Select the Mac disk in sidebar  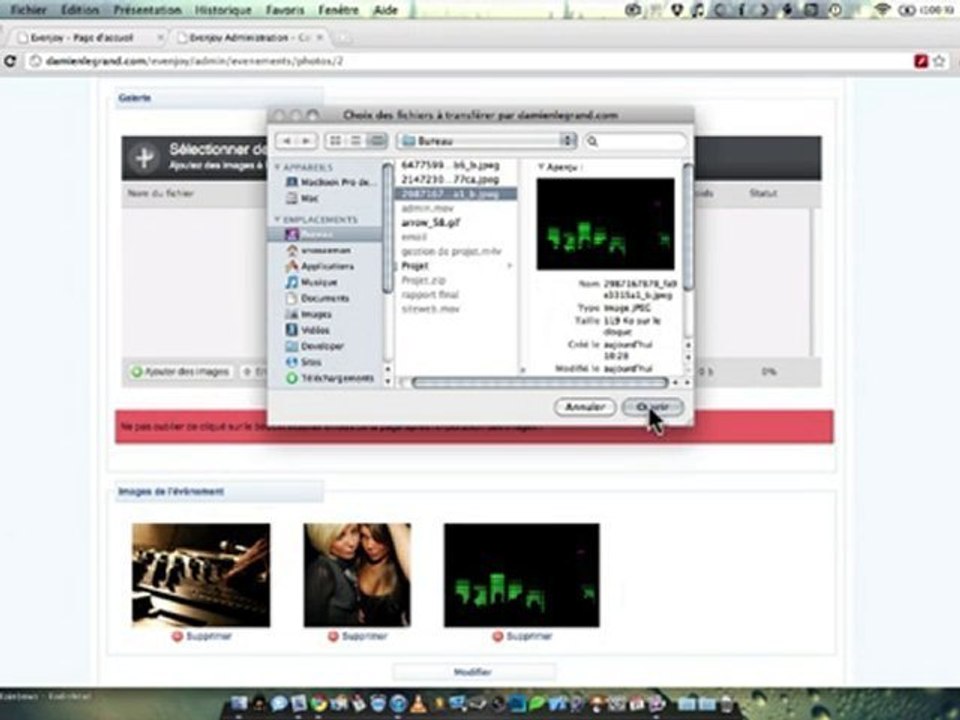(x=303, y=198)
